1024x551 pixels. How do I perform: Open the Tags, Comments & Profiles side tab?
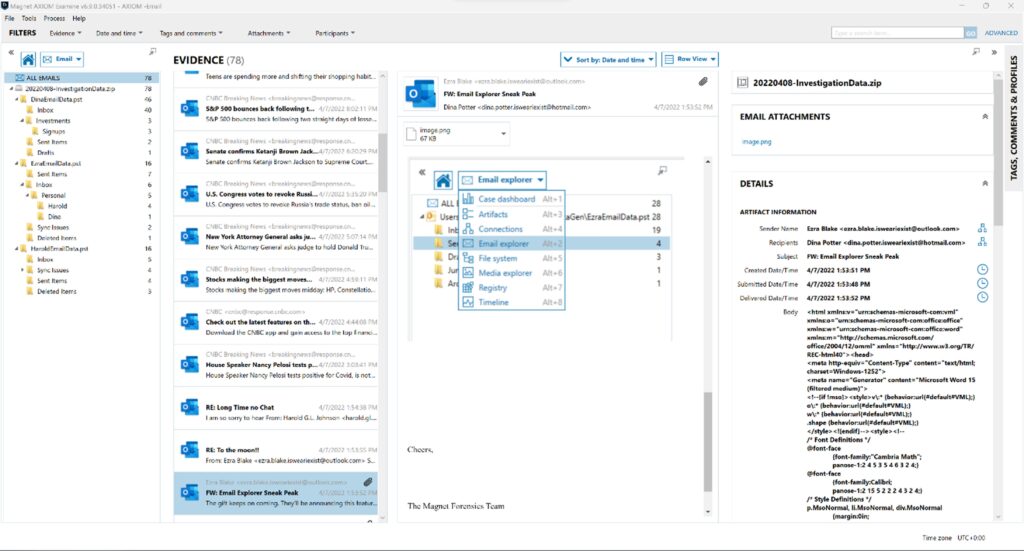[x=1014, y=118]
